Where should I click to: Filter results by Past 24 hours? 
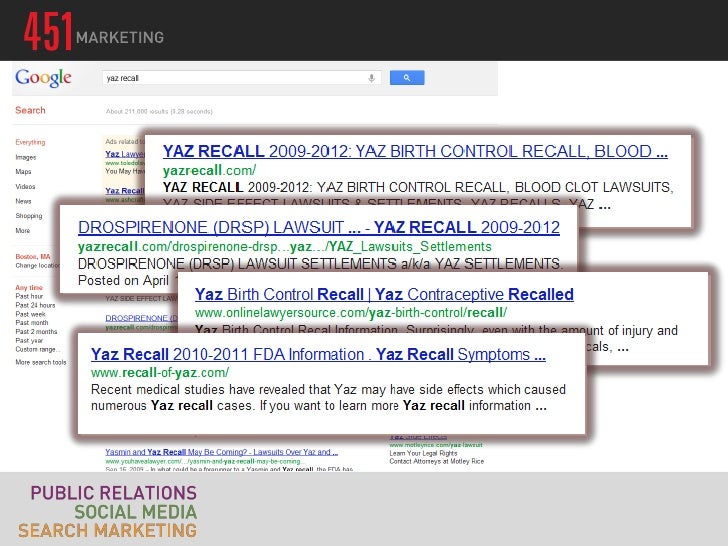pyautogui.click(x=35, y=305)
